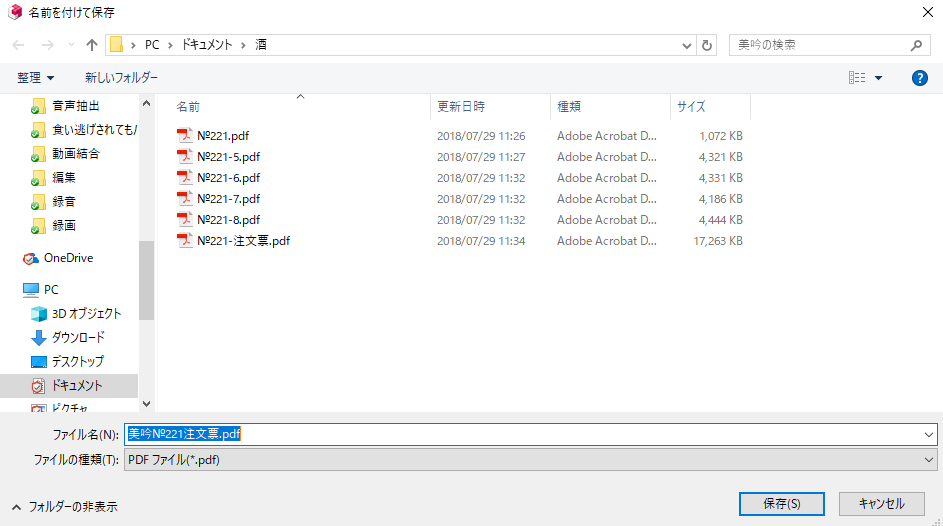Select file №221-注文票.pdf
943x526 pixels.
pos(244,241)
